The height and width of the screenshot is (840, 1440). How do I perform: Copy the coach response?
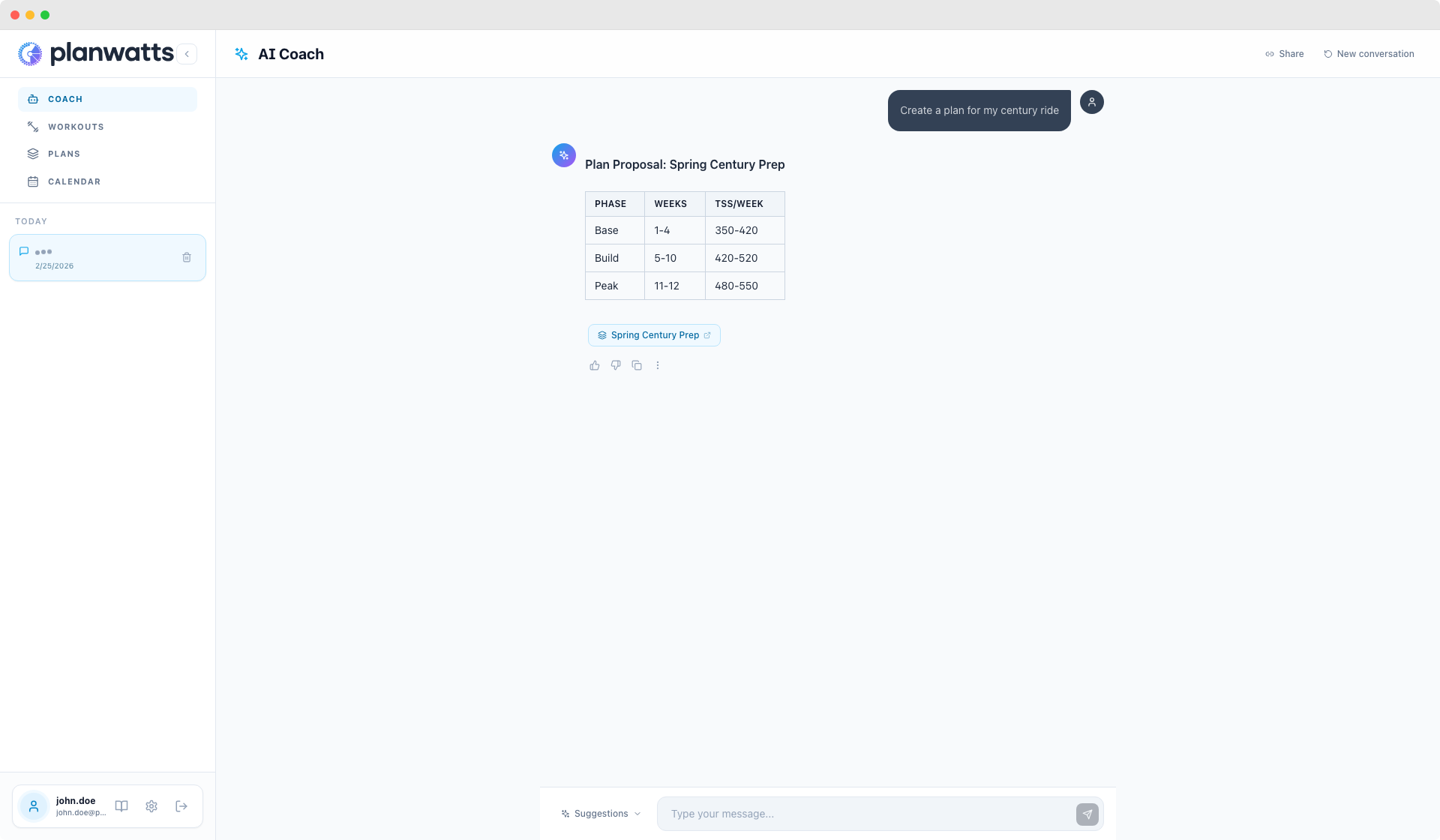637,365
